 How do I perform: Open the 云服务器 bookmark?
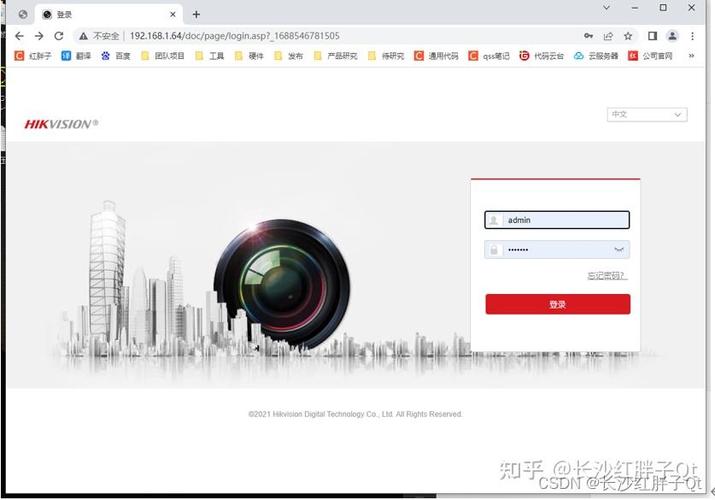click(x=596, y=56)
